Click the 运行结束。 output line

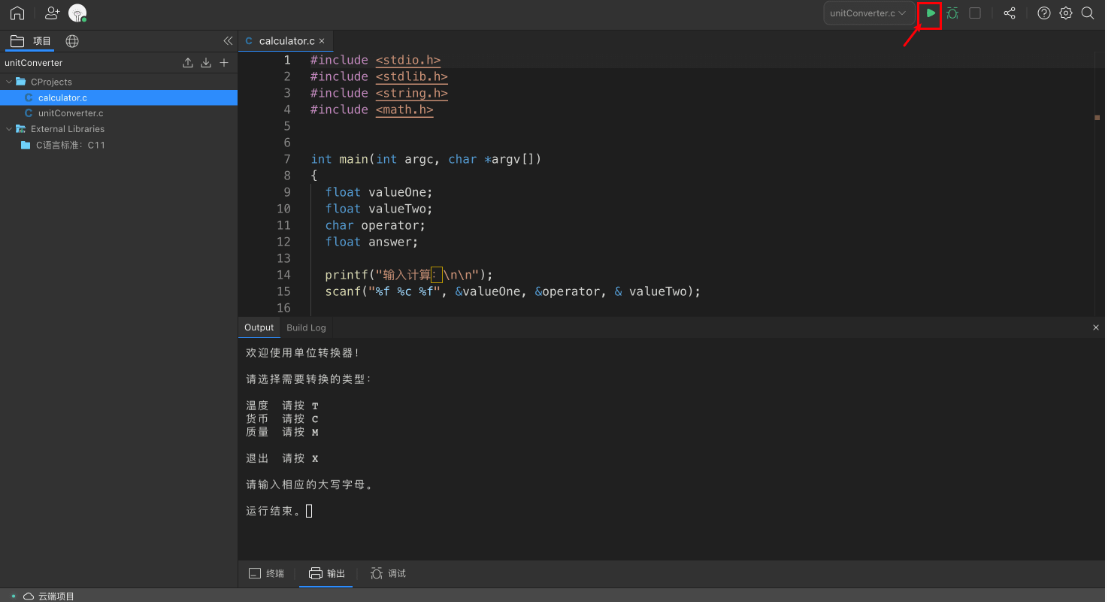point(274,511)
